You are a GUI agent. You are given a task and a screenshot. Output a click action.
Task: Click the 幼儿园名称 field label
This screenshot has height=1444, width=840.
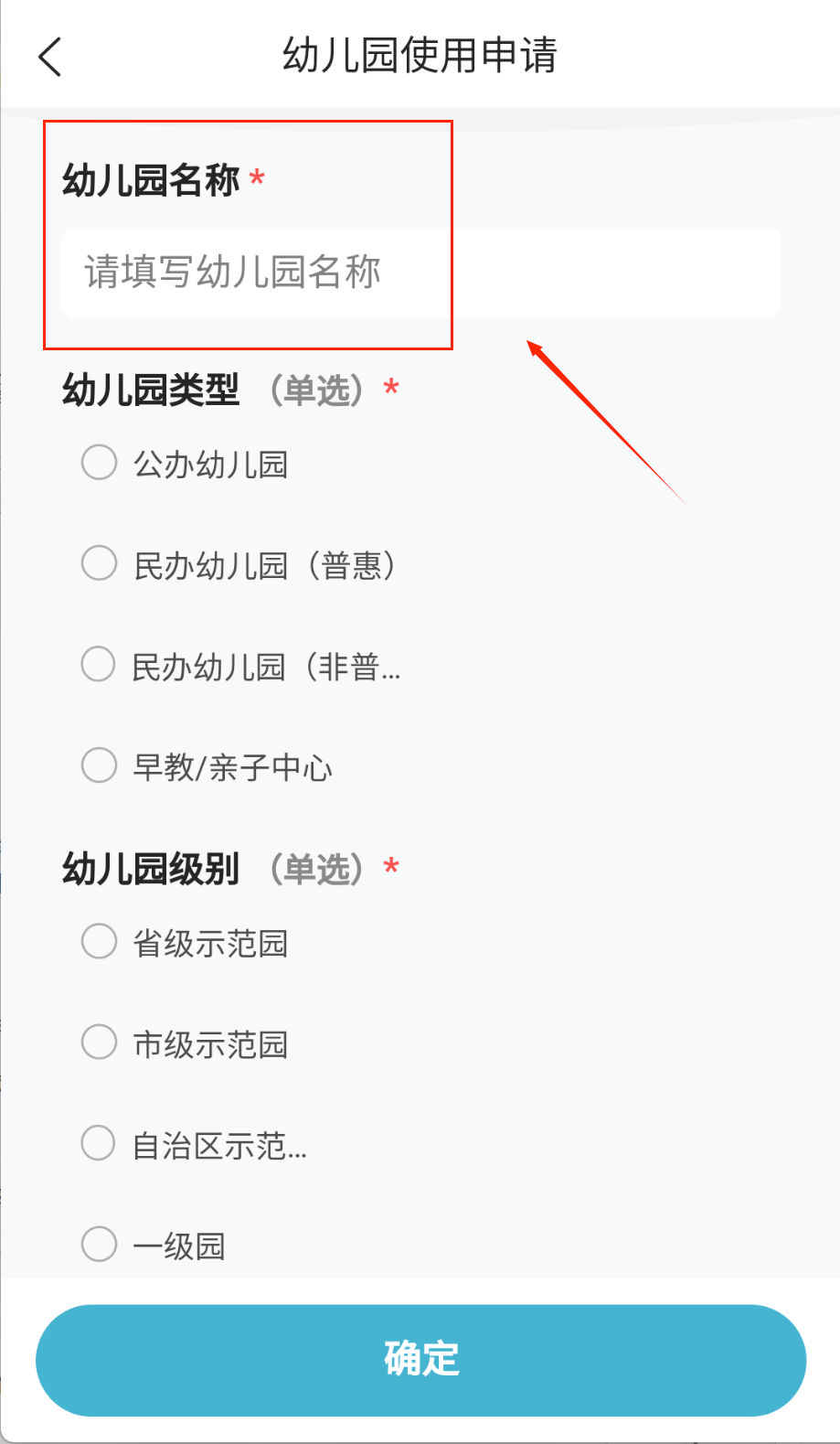click(x=151, y=180)
